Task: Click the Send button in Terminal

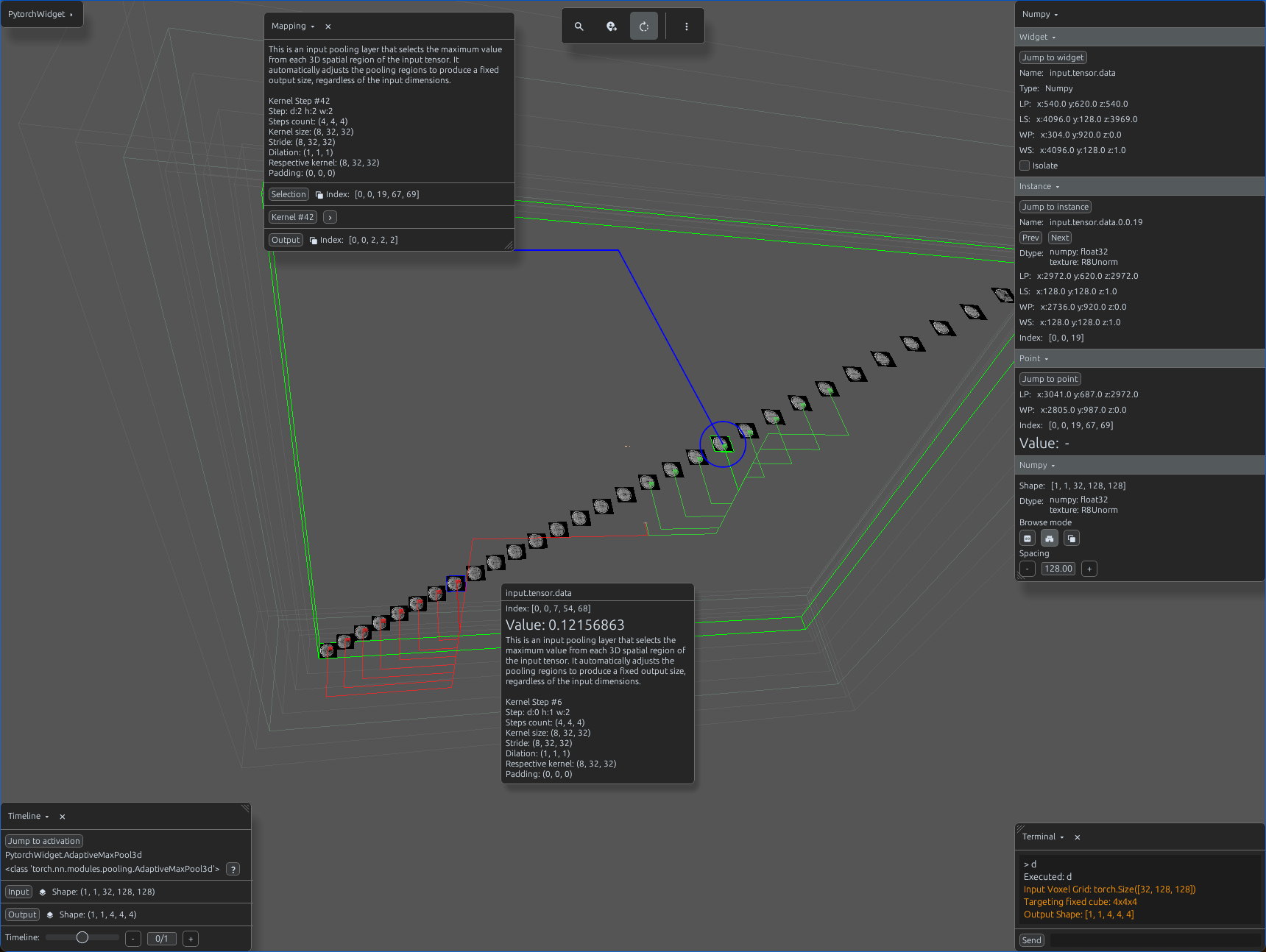Action: coord(1032,940)
